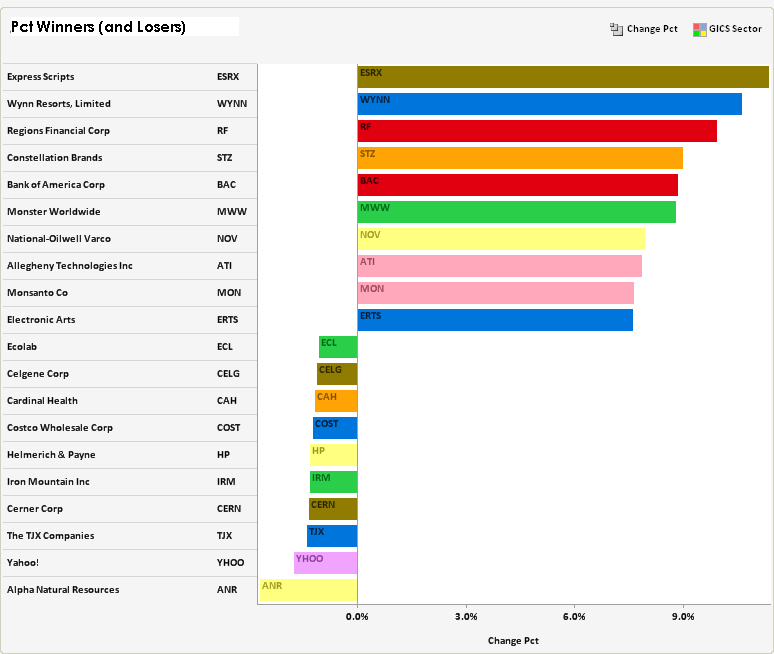
Task: Select Yahoo! row label
Action: 23,563
